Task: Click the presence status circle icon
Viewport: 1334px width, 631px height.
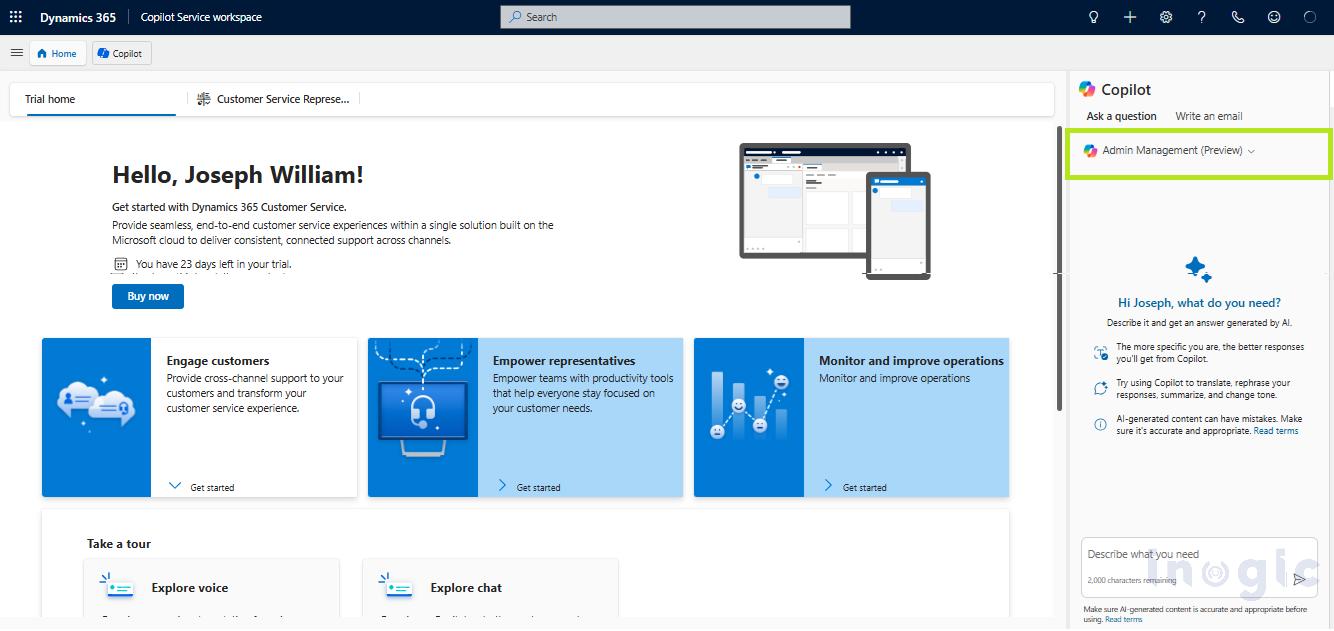Action: [1310, 17]
